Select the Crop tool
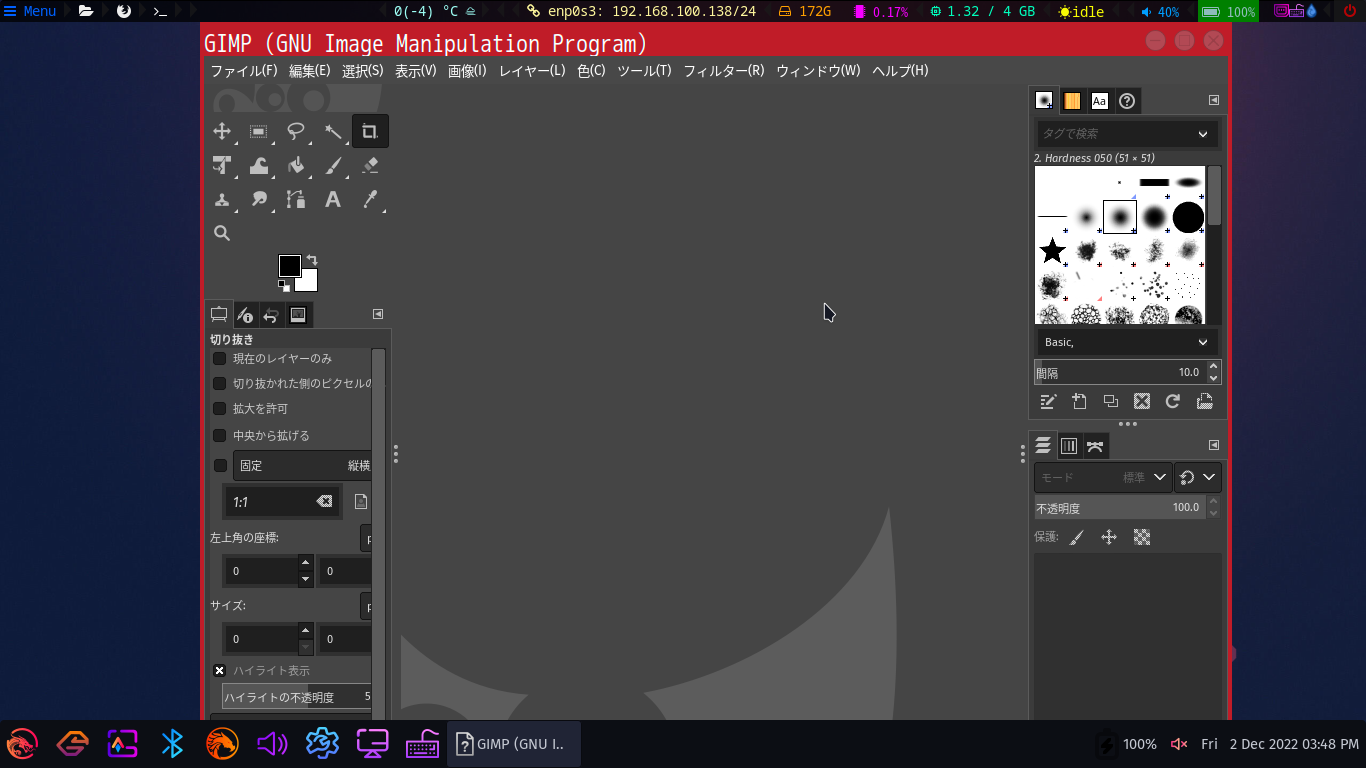 (370, 131)
